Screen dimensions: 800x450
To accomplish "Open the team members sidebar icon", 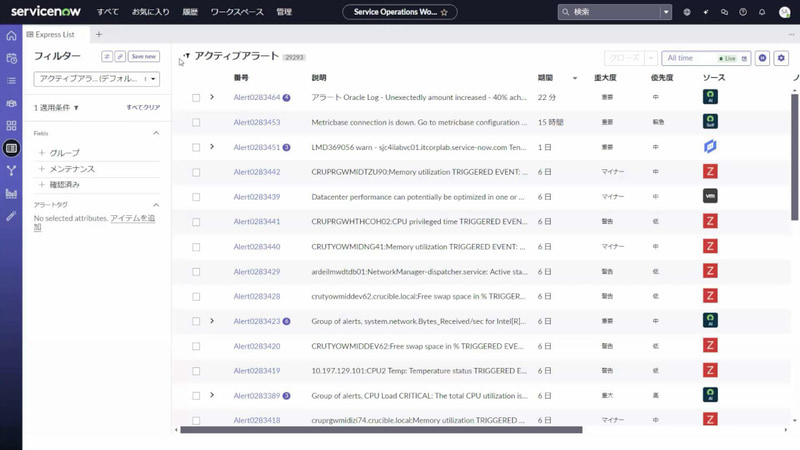I will [11, 103].
